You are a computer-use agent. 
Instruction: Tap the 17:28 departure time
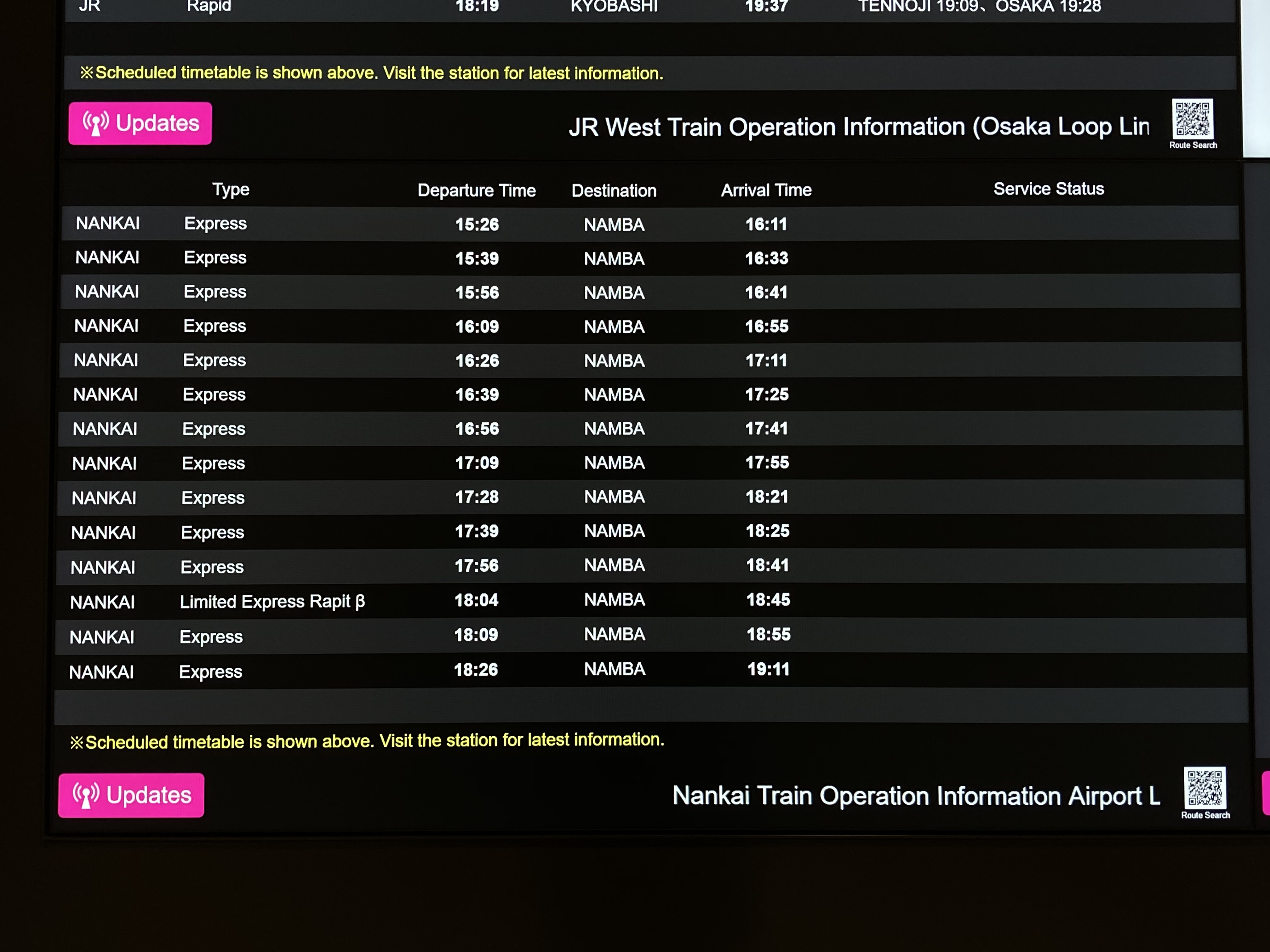click(x=477, y=497)
